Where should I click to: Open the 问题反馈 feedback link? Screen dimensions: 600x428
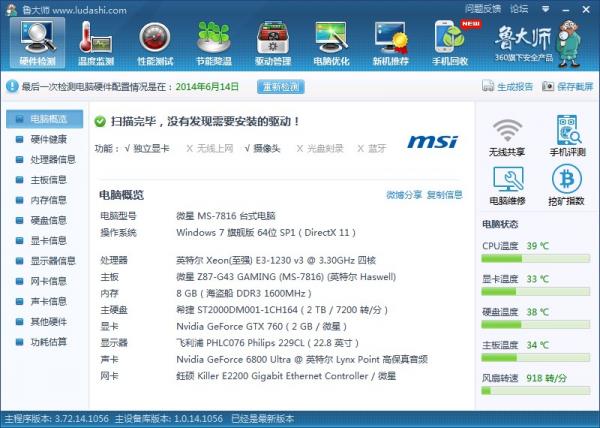point(483,9)
